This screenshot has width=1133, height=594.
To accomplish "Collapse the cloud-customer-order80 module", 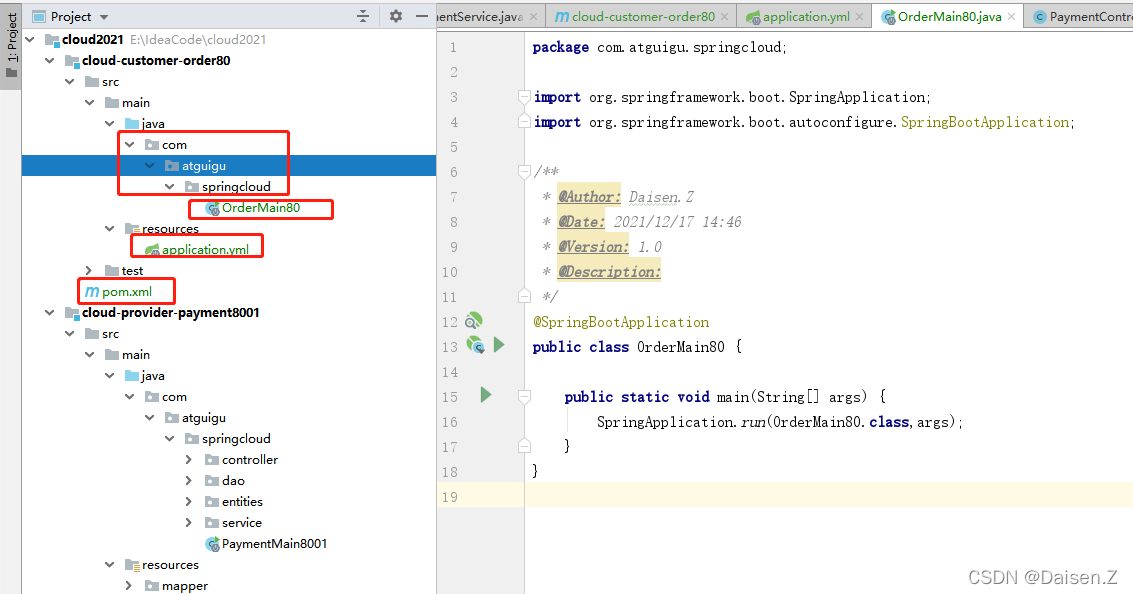I will coord(50,61).
